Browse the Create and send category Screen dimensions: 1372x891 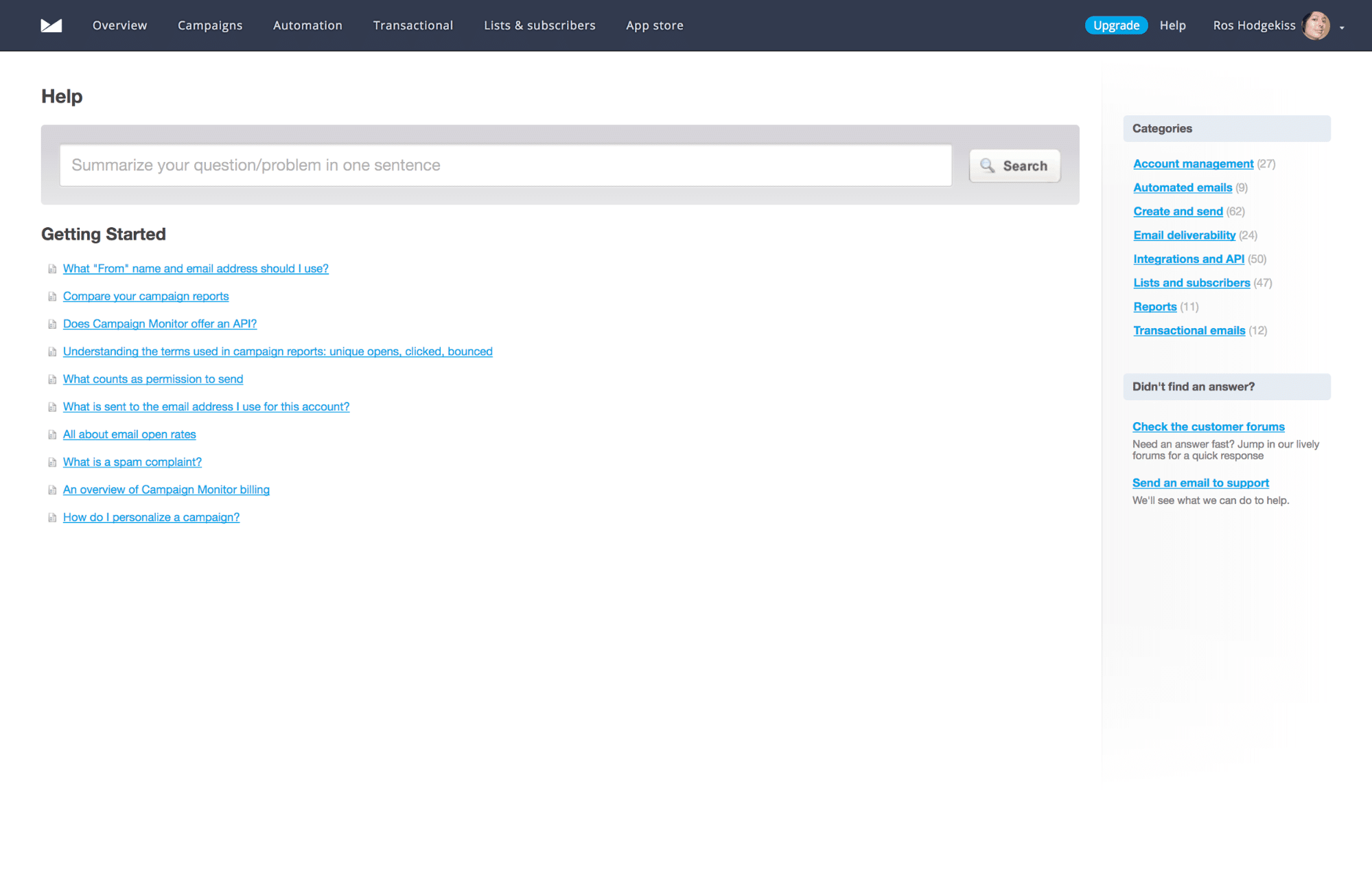point(1178,211)
